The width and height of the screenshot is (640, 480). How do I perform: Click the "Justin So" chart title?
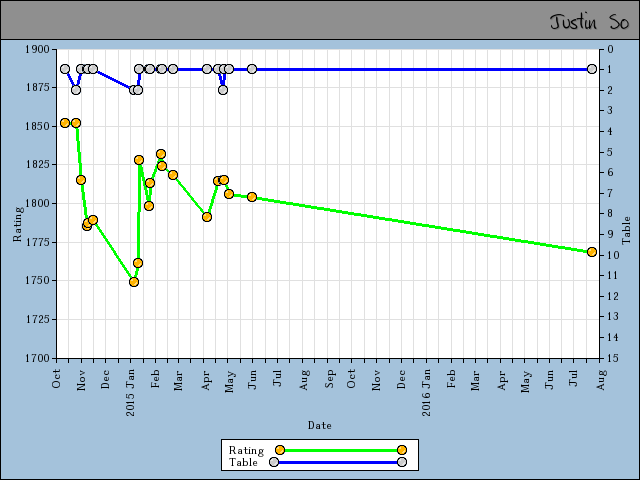point(589,21)
